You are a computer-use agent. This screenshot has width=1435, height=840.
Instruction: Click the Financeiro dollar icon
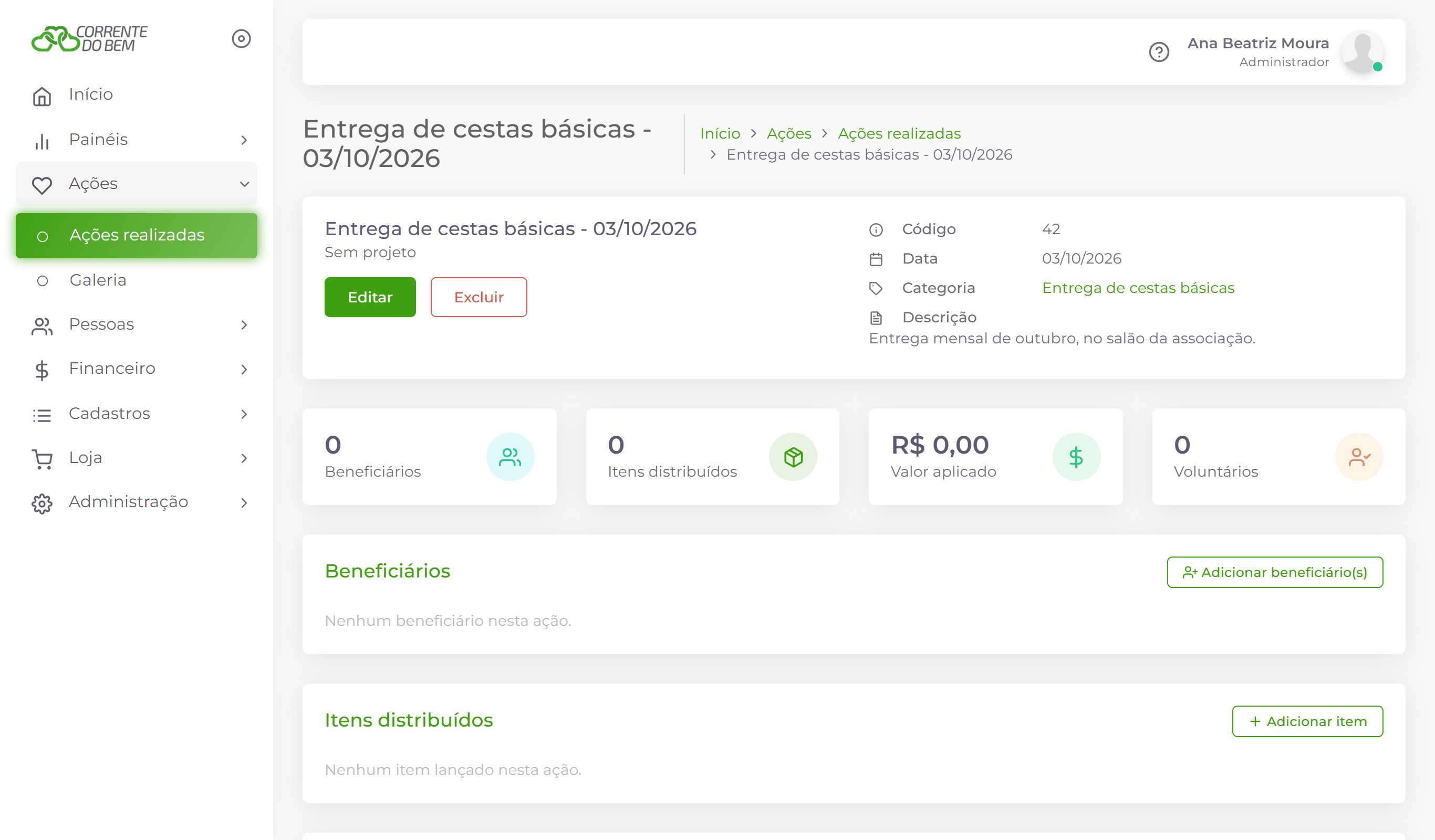(42, 370)
